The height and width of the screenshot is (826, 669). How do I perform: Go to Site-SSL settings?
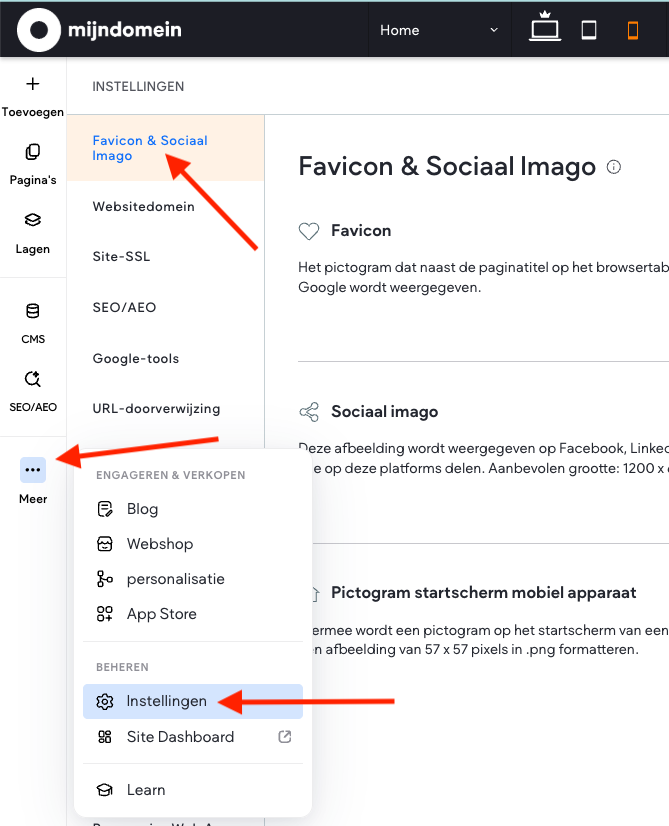pyautogui.click(x=121, y=257)
